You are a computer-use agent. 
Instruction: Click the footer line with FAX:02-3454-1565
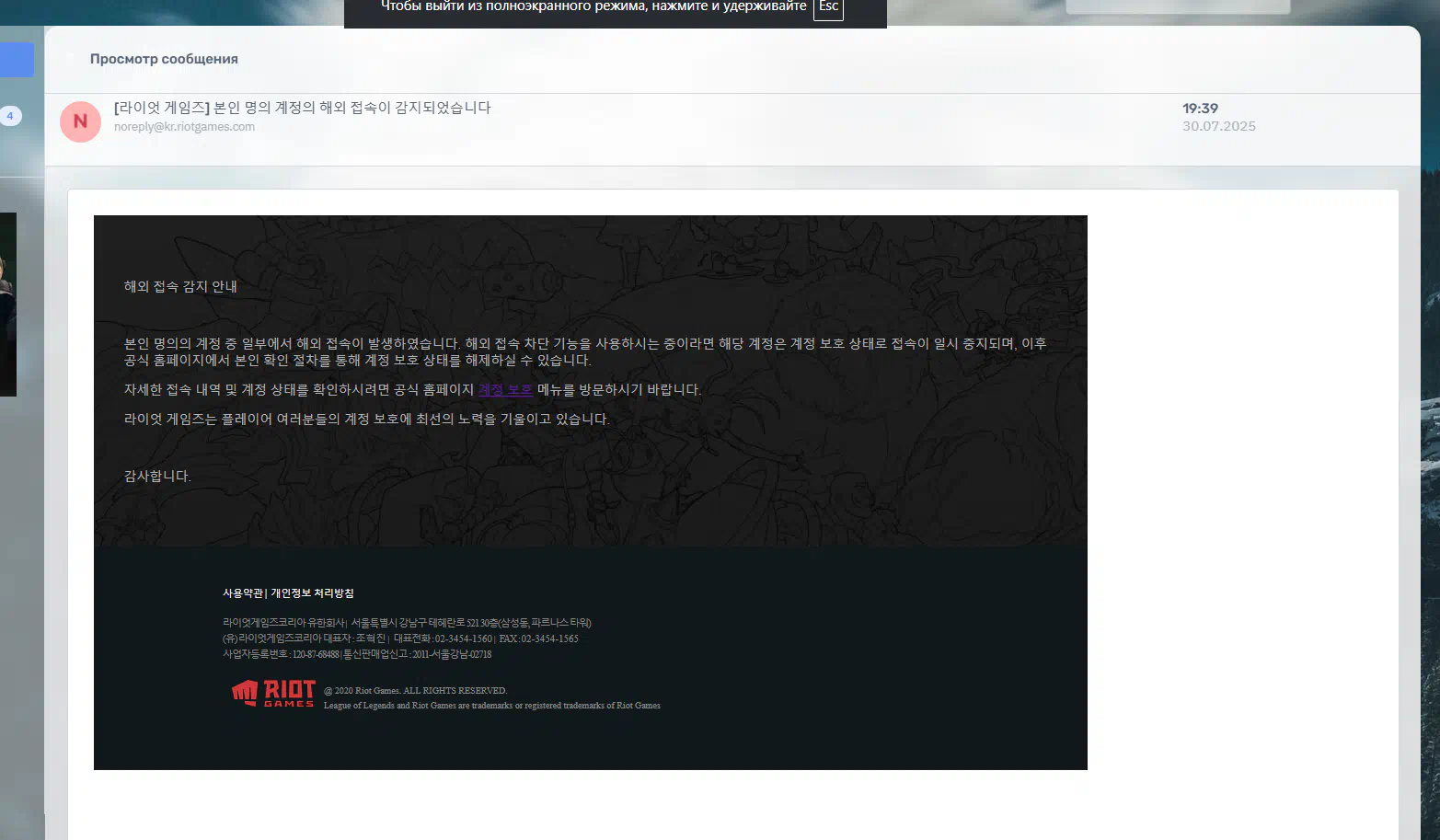point(400,639)
